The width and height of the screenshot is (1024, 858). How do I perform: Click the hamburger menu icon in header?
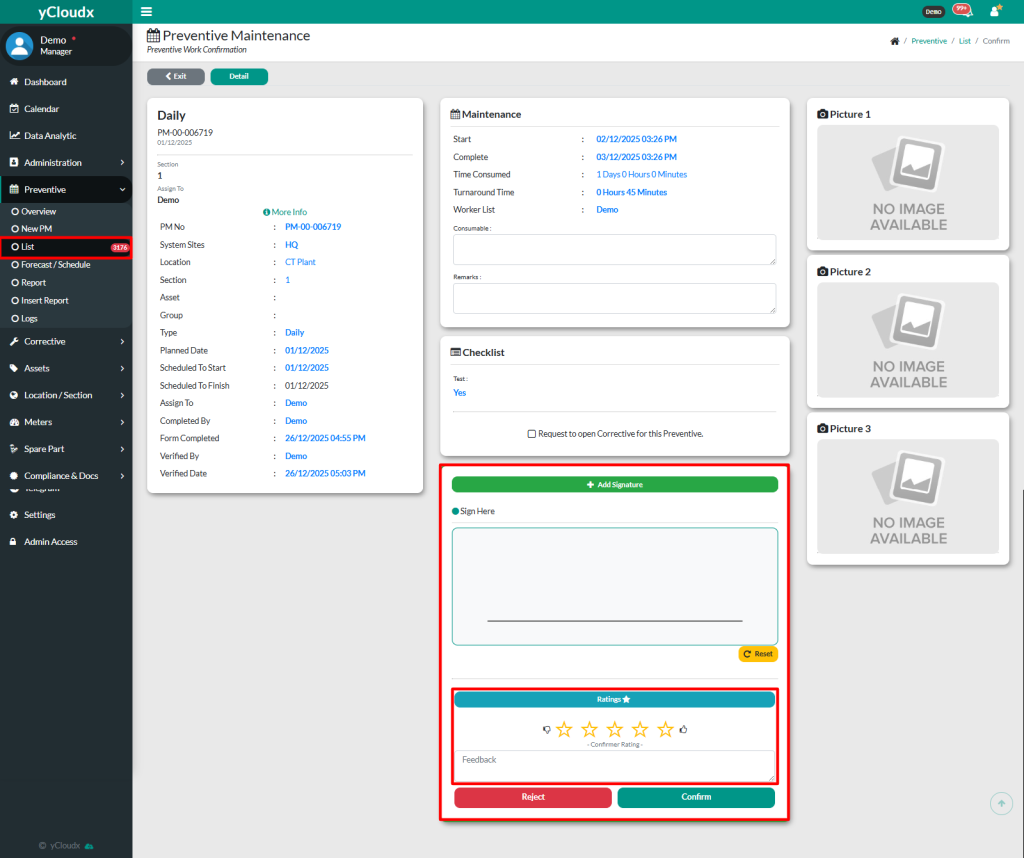coord(147,11)
